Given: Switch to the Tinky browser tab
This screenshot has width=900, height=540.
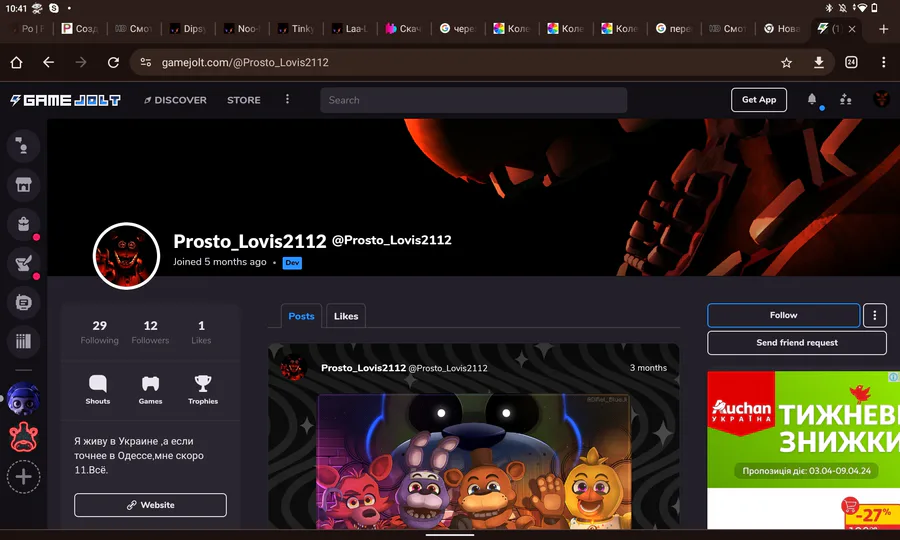Looking at the screenshot, I should coord(296,29).
